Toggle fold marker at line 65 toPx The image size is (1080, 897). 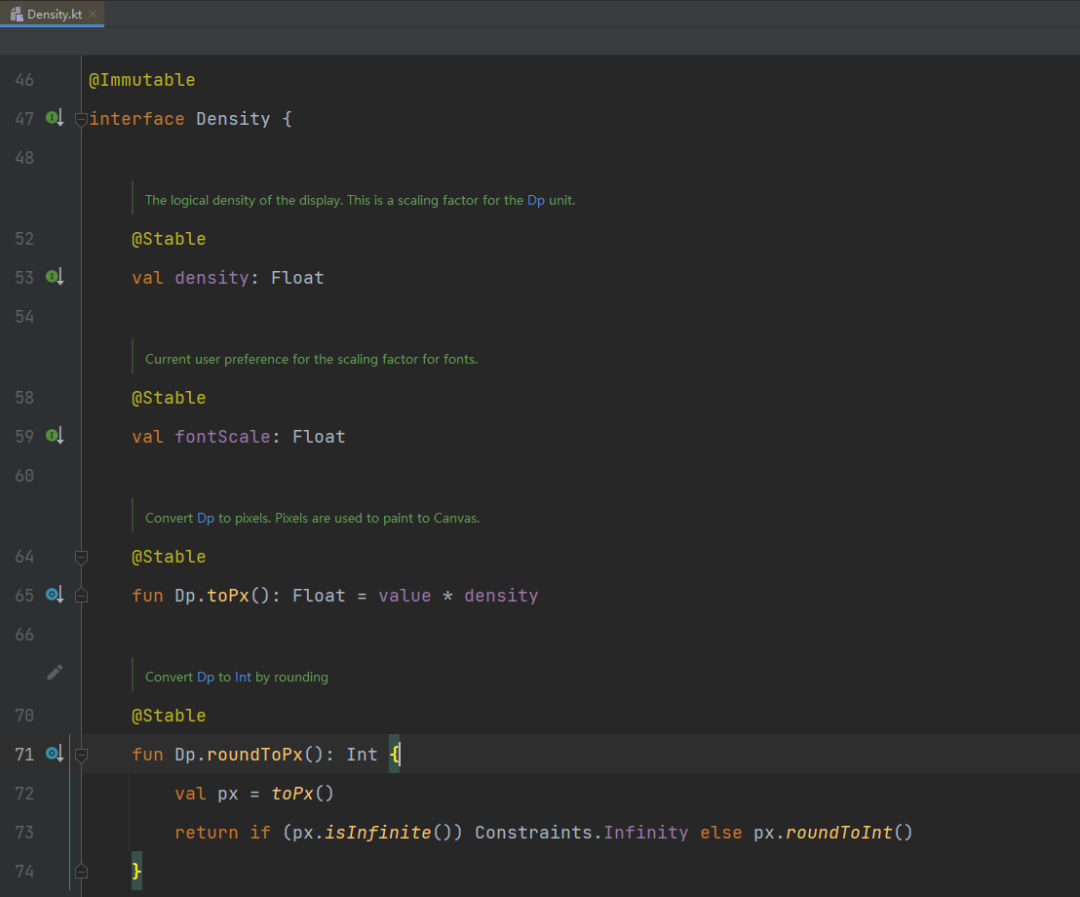[x=81, y=596]
